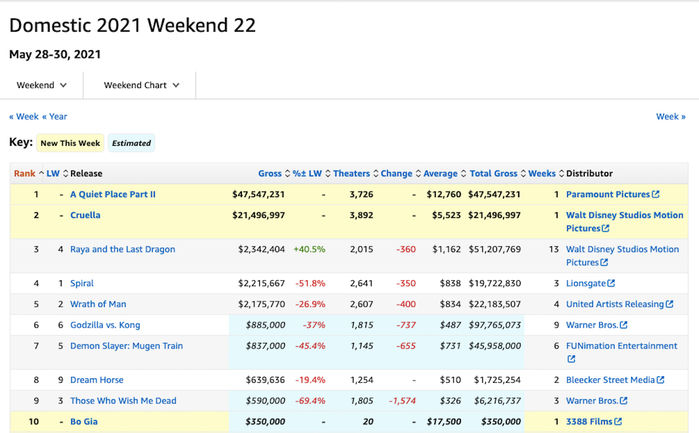Click the Estimated key badge
The height and width of the screenshot is (433, 699).
click(x=132, y=143)
